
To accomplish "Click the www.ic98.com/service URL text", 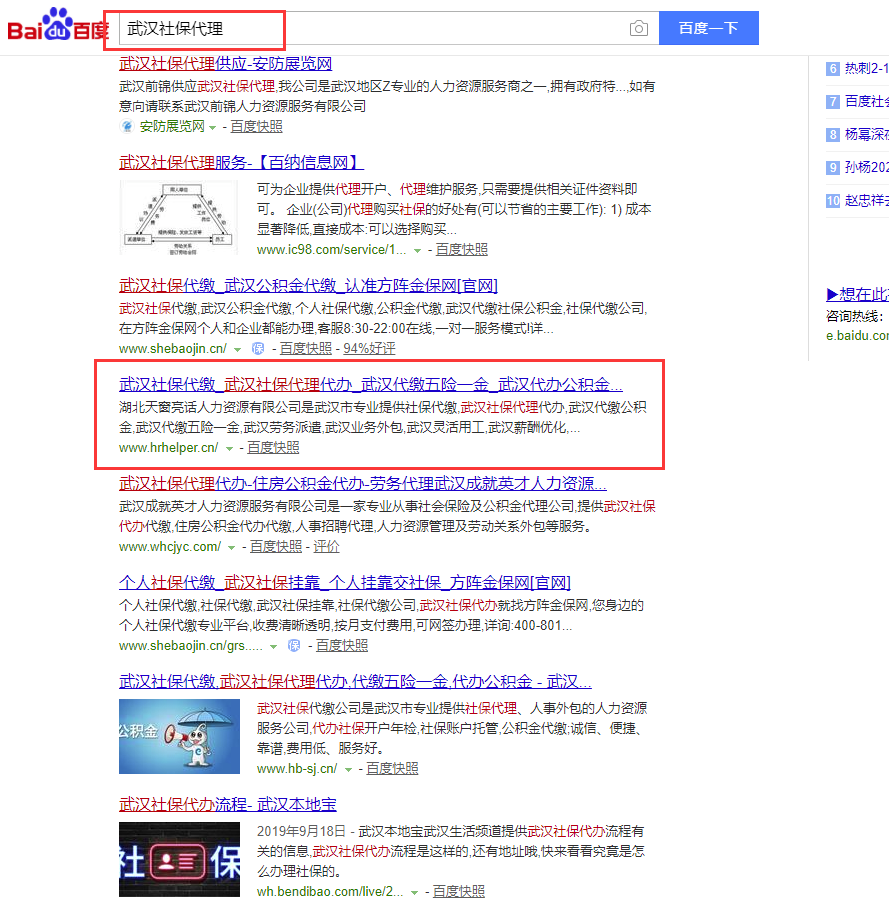I will pyautogui.click(x=332, y=250).
